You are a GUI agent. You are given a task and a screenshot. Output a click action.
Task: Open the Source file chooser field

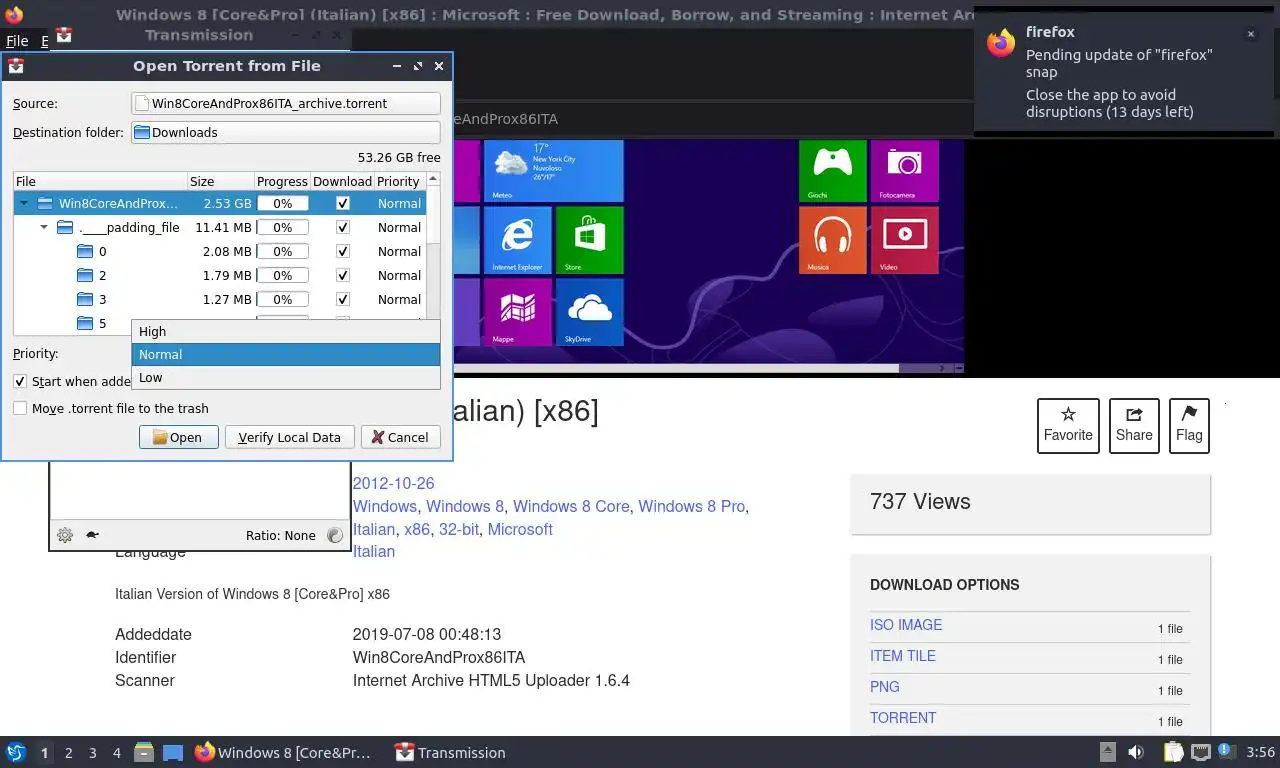[x=286, y=103]
